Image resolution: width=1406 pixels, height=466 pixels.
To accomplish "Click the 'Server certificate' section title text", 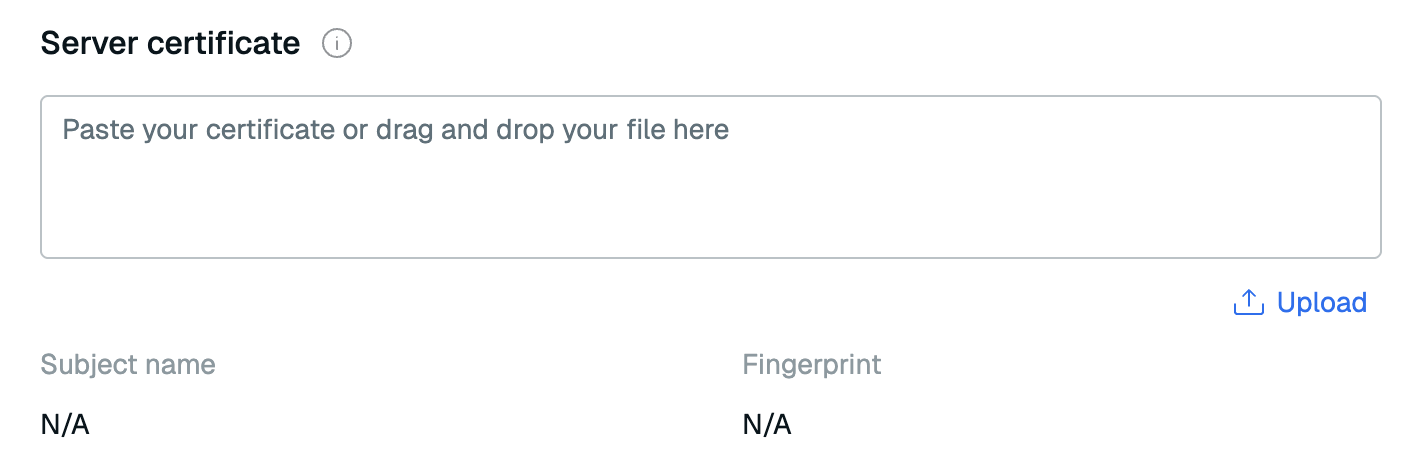I will click(170, 44).
